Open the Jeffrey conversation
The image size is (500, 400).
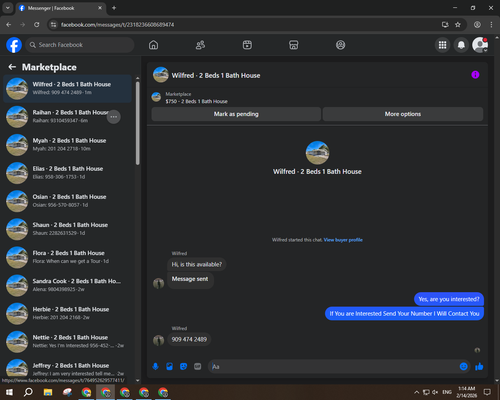67,369
